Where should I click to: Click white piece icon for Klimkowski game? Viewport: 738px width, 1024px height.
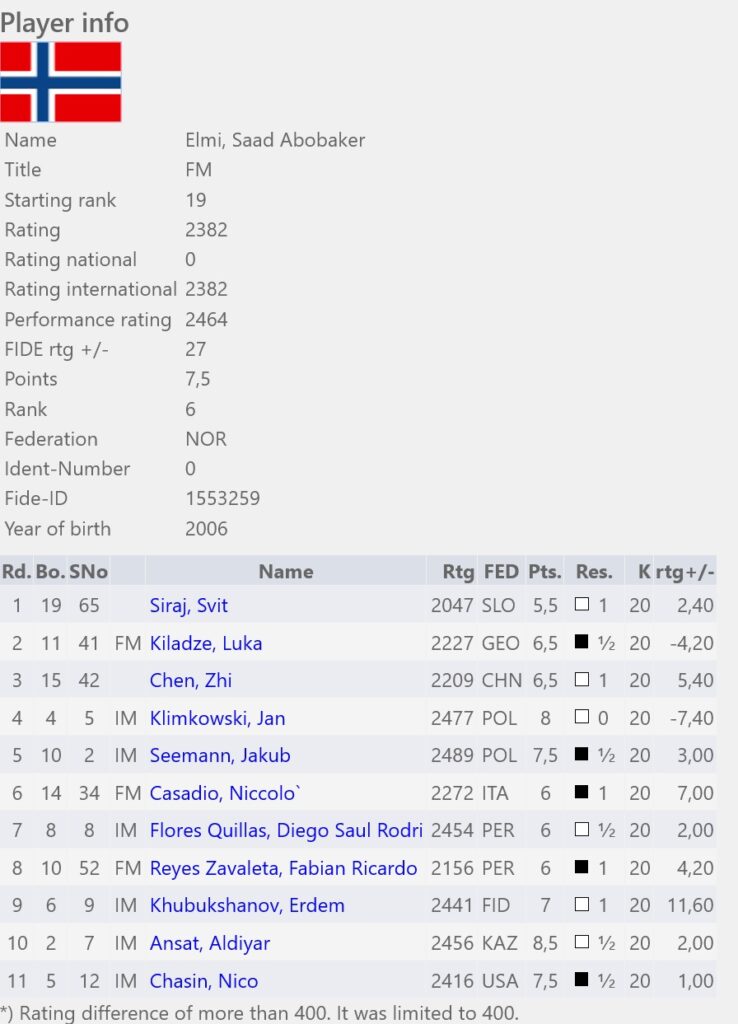click(581, 717)
